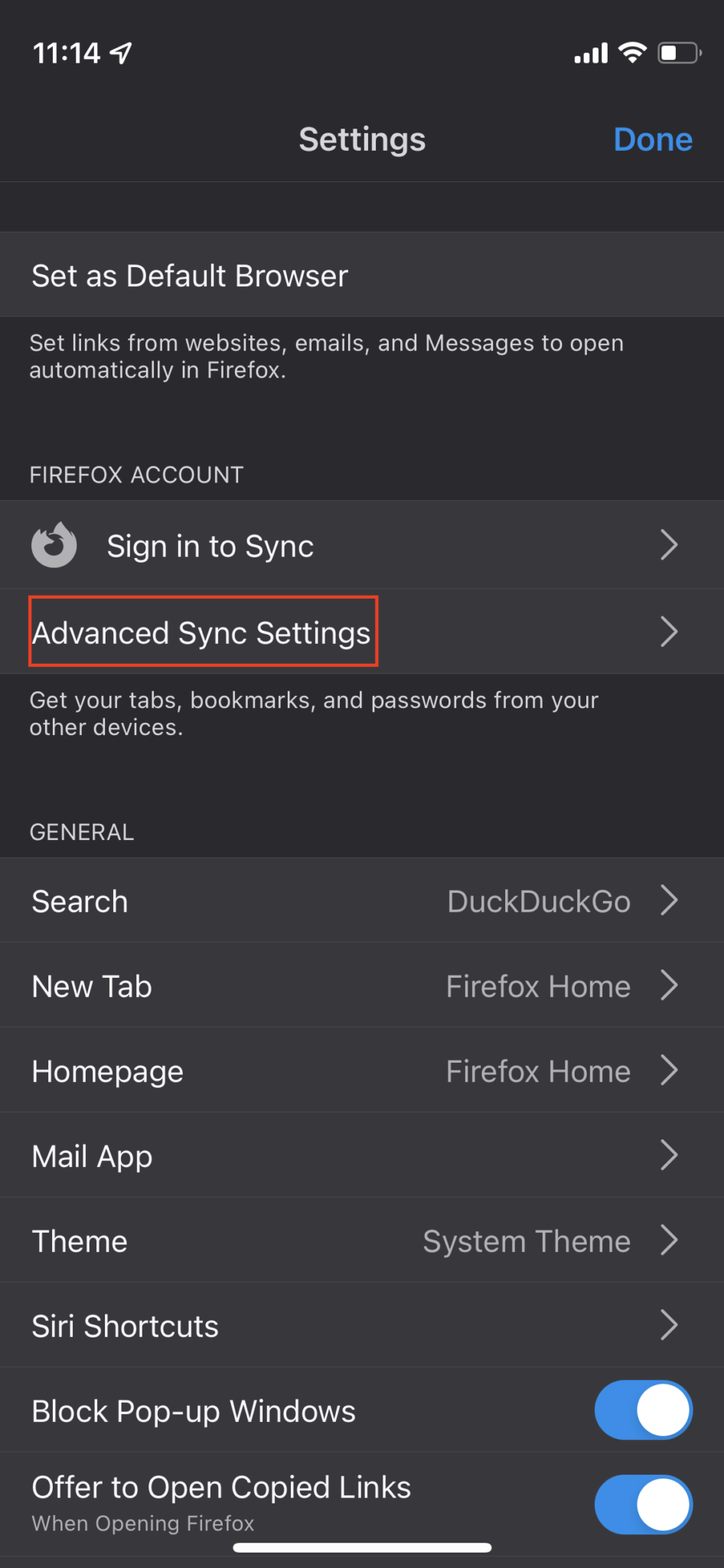Screen dimensions: 724x1568
Task: Tap the location arrow icon
Action: (x=121, y=53)
